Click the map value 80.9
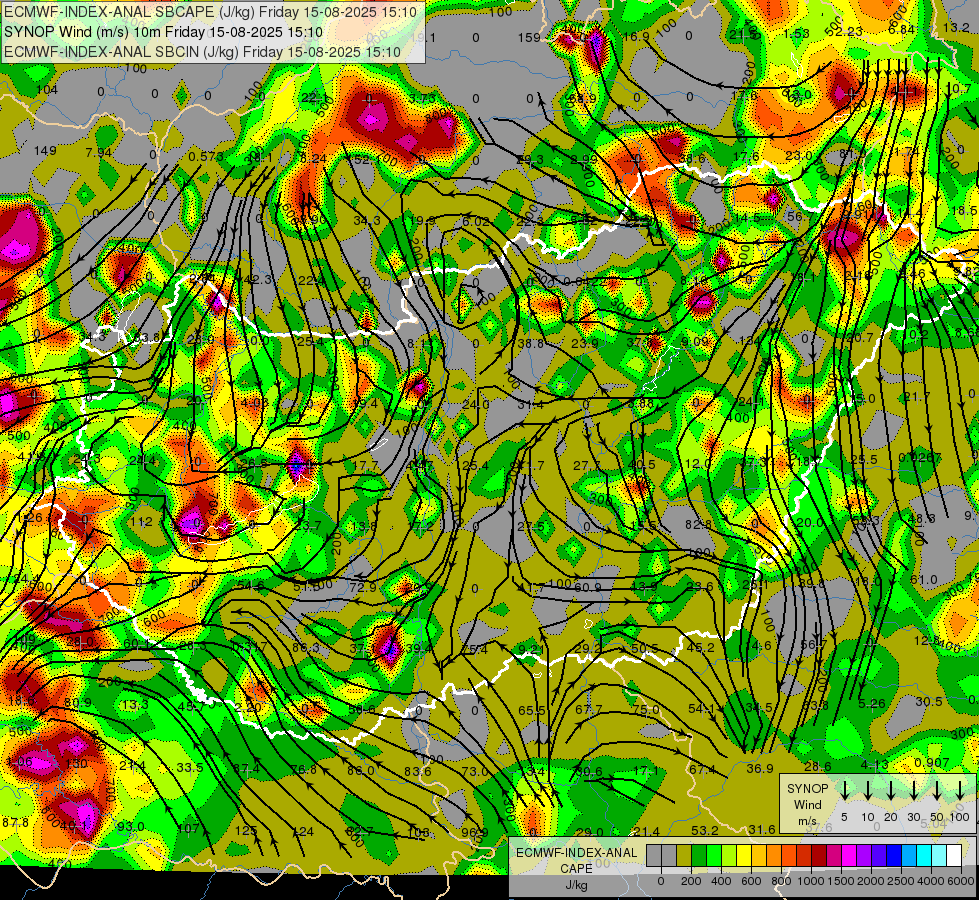The height and width of the screenshot is (900, 979). (77, 703)
